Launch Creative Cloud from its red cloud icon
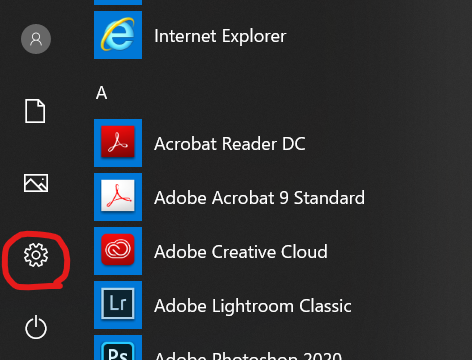The width and height of the screenshot is (472, 360). pos(118,251)
